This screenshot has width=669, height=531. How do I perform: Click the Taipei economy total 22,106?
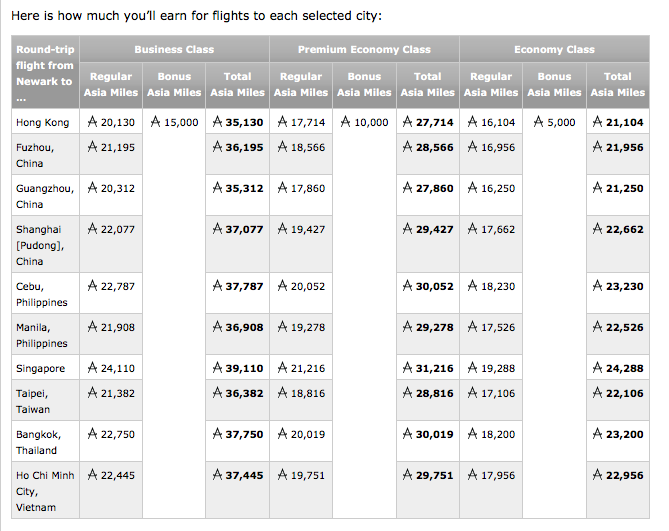pyautogui.click(x=623, y=393)
